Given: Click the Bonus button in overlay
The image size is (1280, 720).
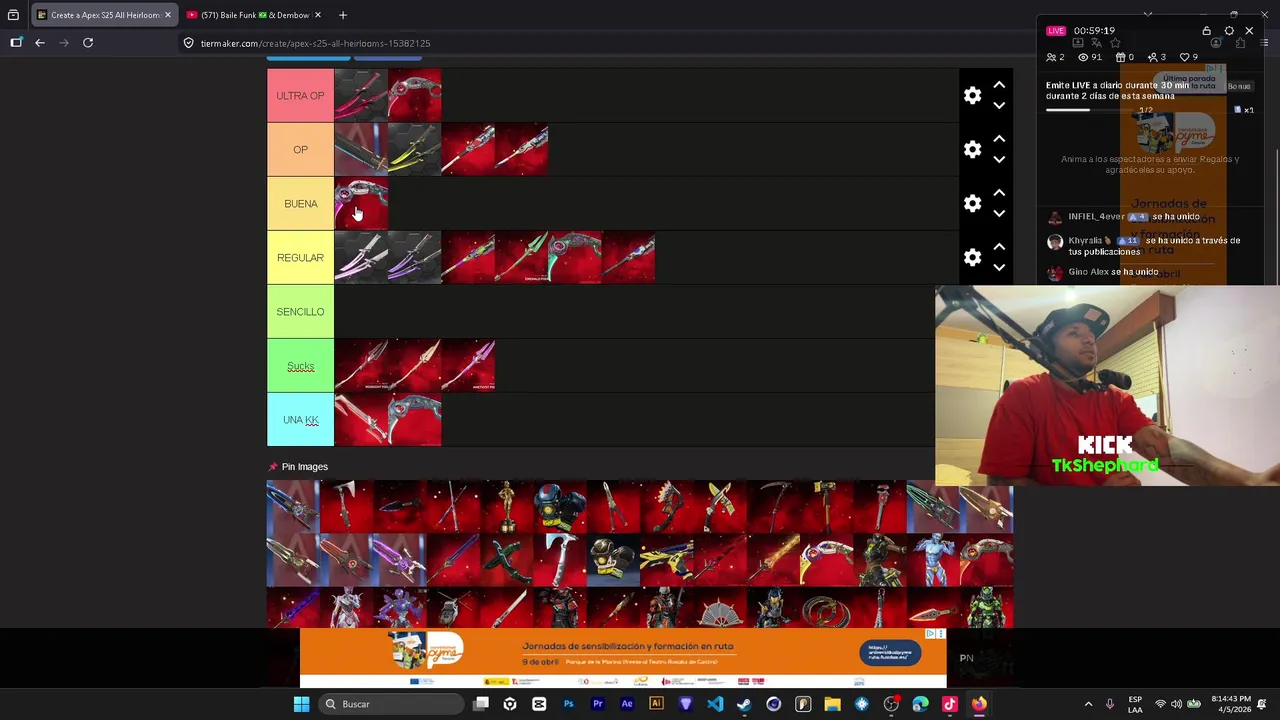Looking at the screenshot, I should point(1238,87).
